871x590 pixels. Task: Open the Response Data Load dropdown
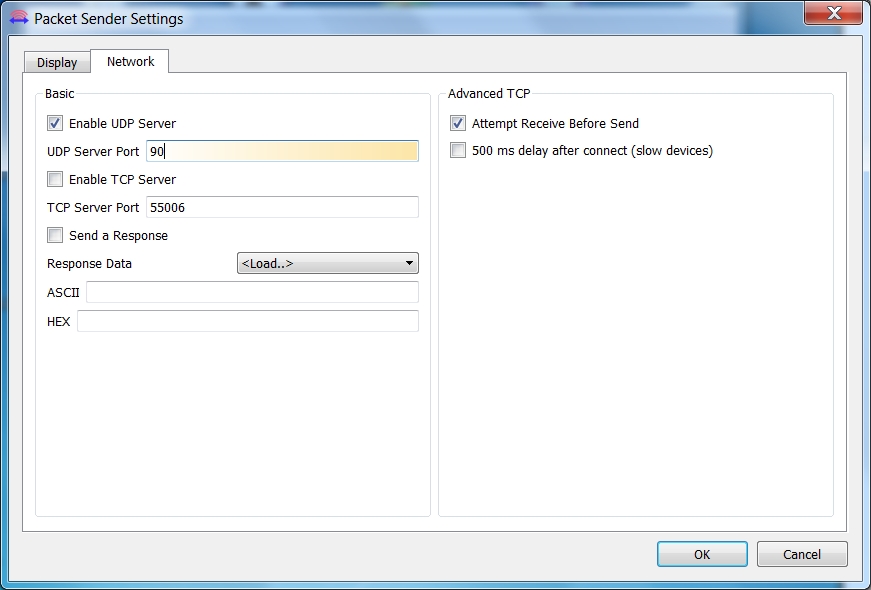328,263
